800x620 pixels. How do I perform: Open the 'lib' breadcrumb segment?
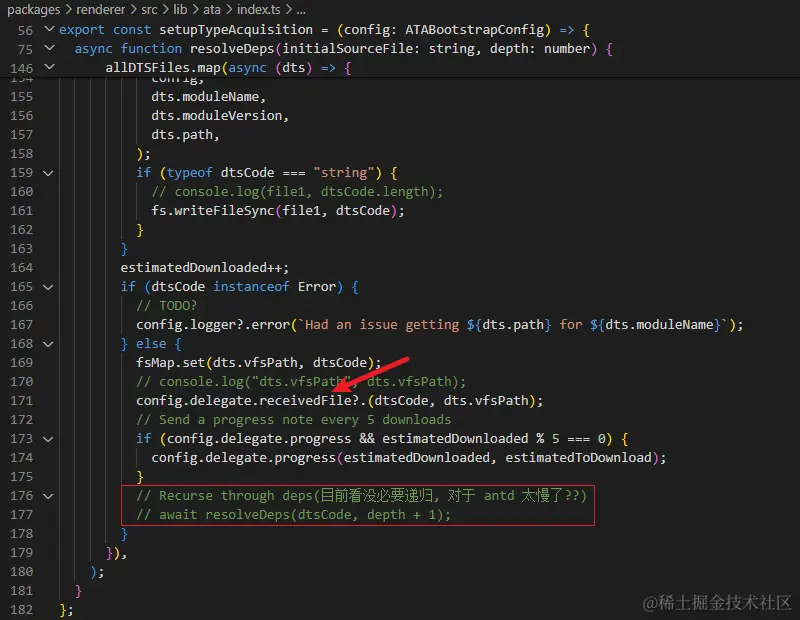(180, 10)
